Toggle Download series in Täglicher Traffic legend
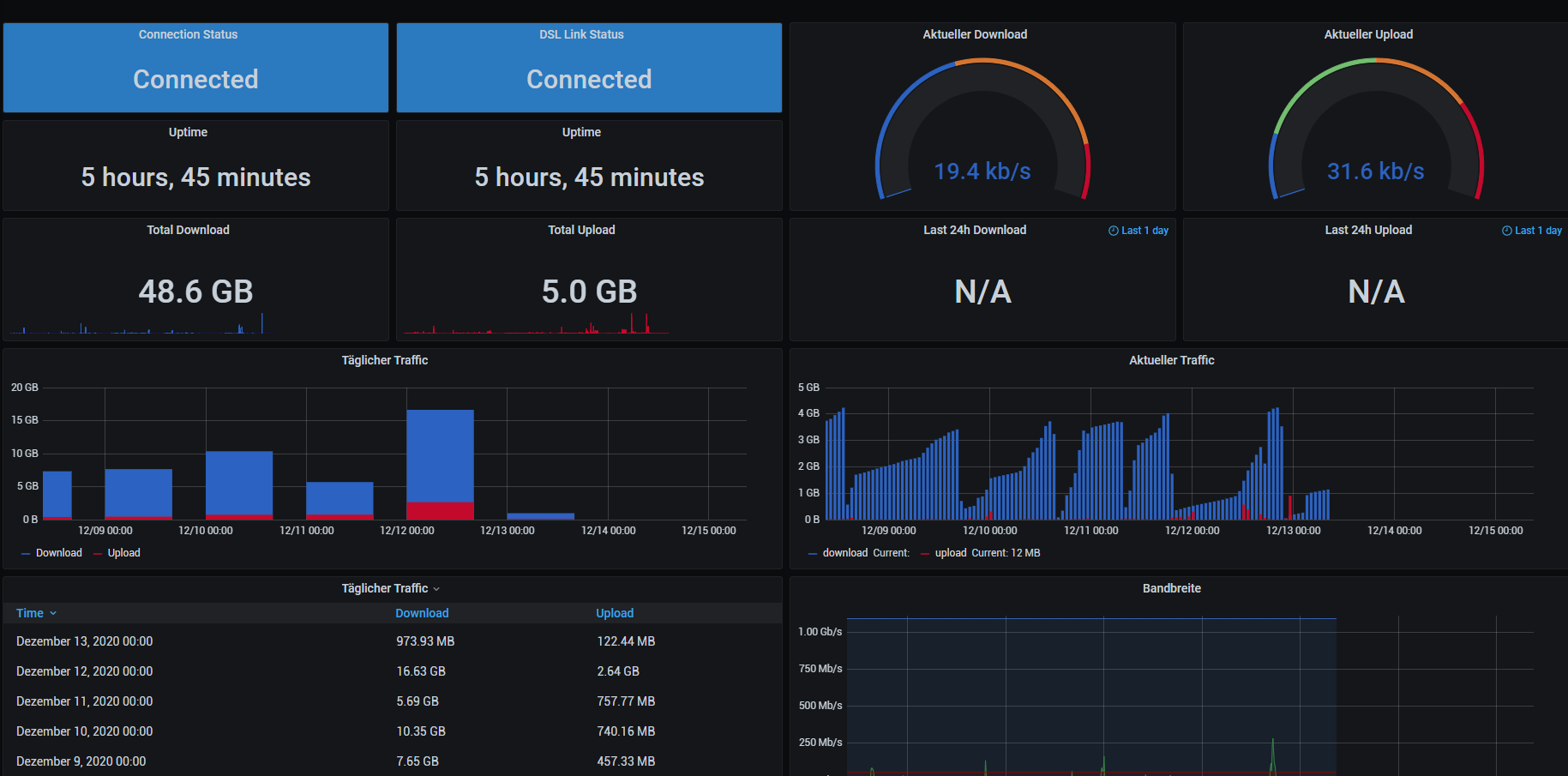 tap(59, 553)
